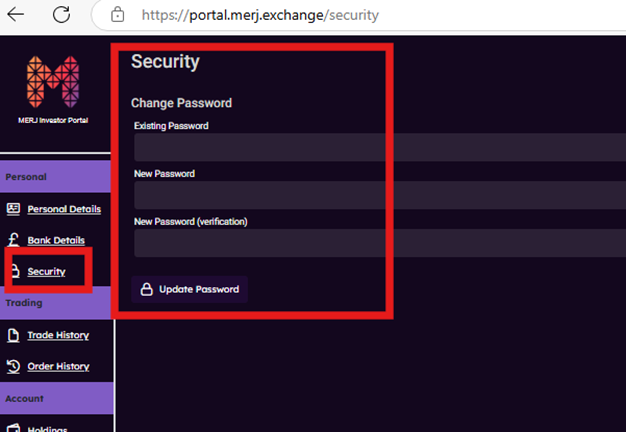Click the Security padlock icon in sidebar
The image size is (626, 432).
click(x=14, y=271)
